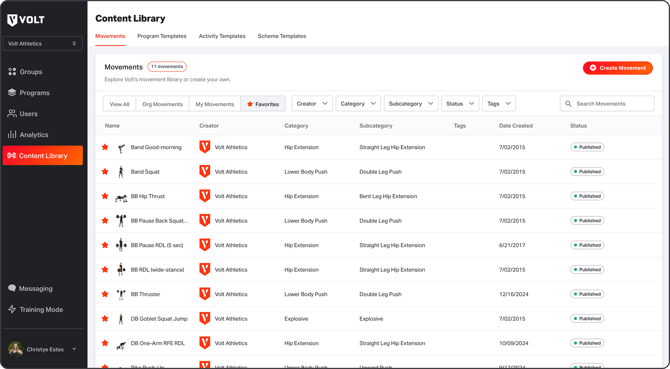Click BB Thruster movement thumbnail
Viewport: 670px width, 369px height.
(x=121, y=294)
